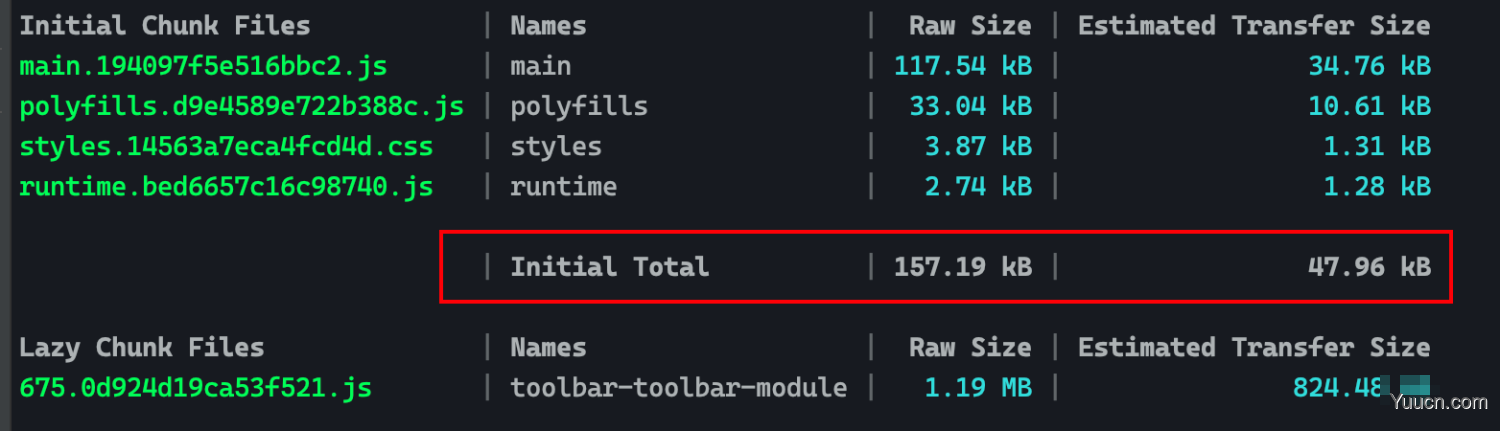Click the 'polyfills' chunk name
The image size is (1500, 431).
pyautogui.click(x=579, y=107)
